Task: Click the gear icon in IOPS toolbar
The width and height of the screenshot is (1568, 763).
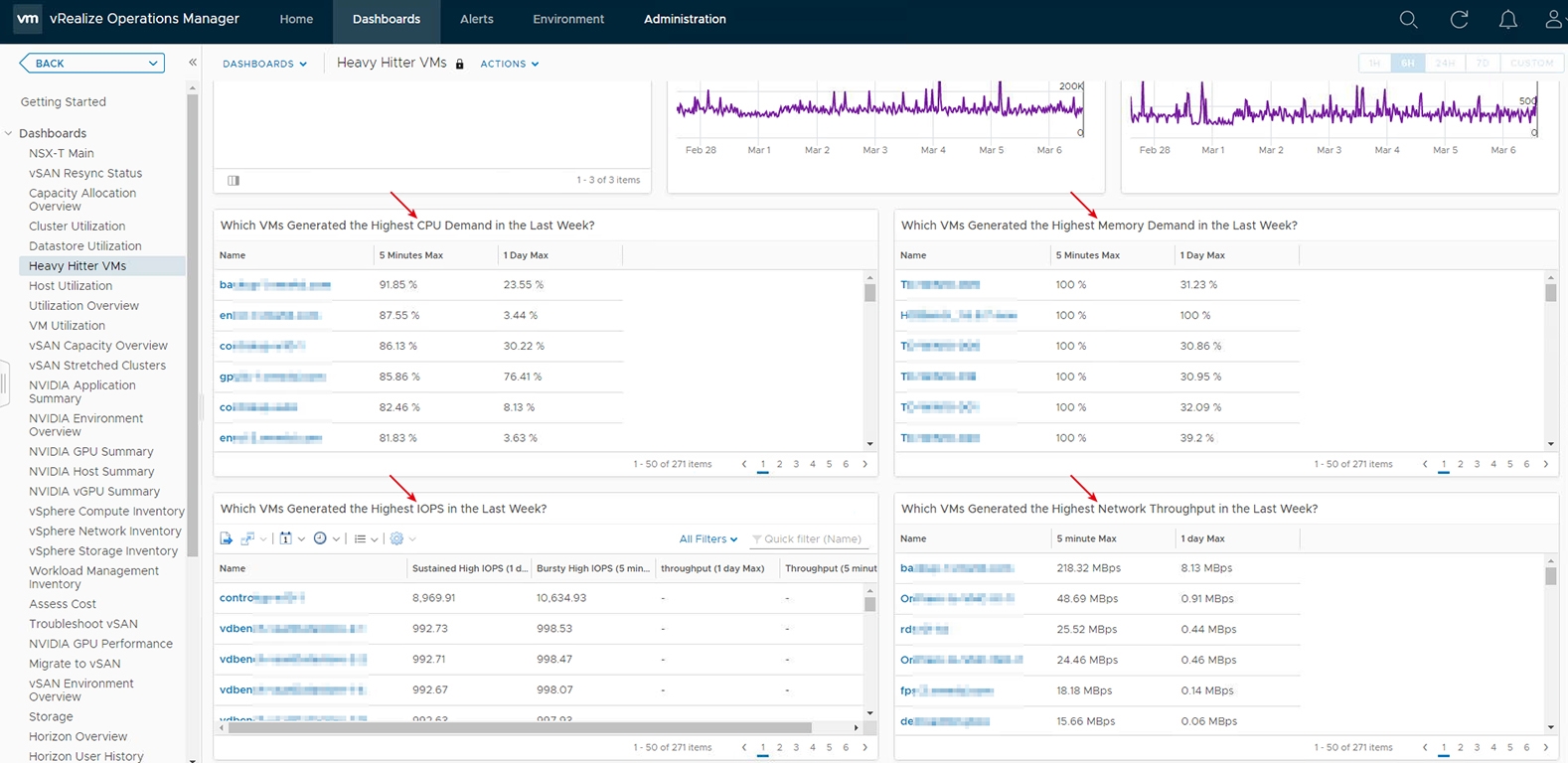Action: (396, 538)
